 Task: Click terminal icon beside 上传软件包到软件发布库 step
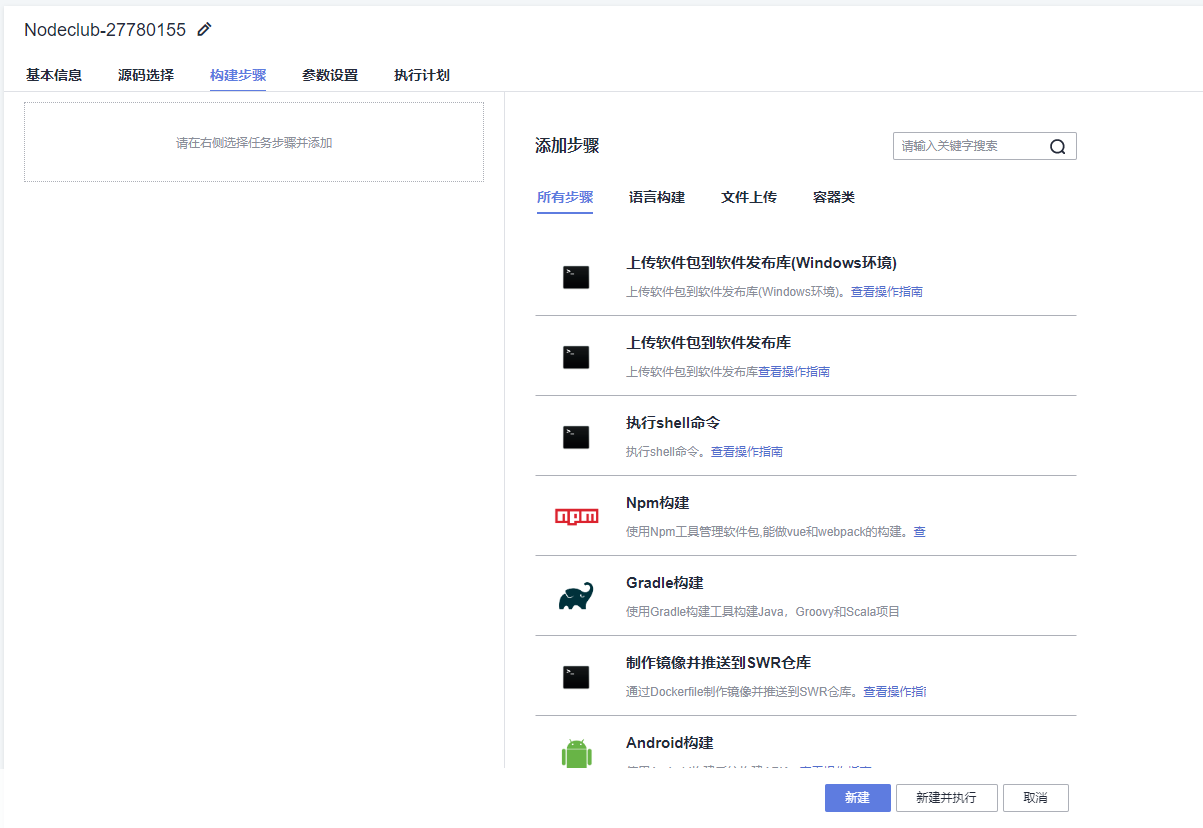coord(576,357)
